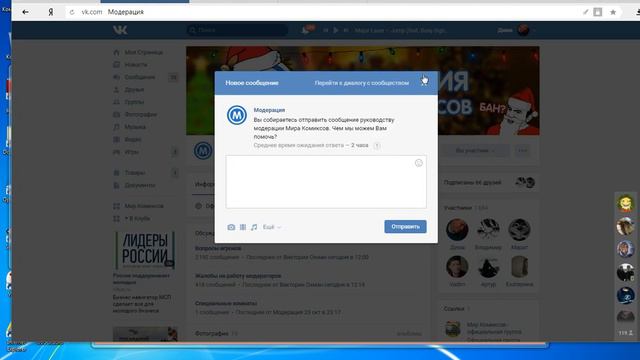The image size is (640, 360).
Task: Open Группы in left menu
Action: (134, 102)
